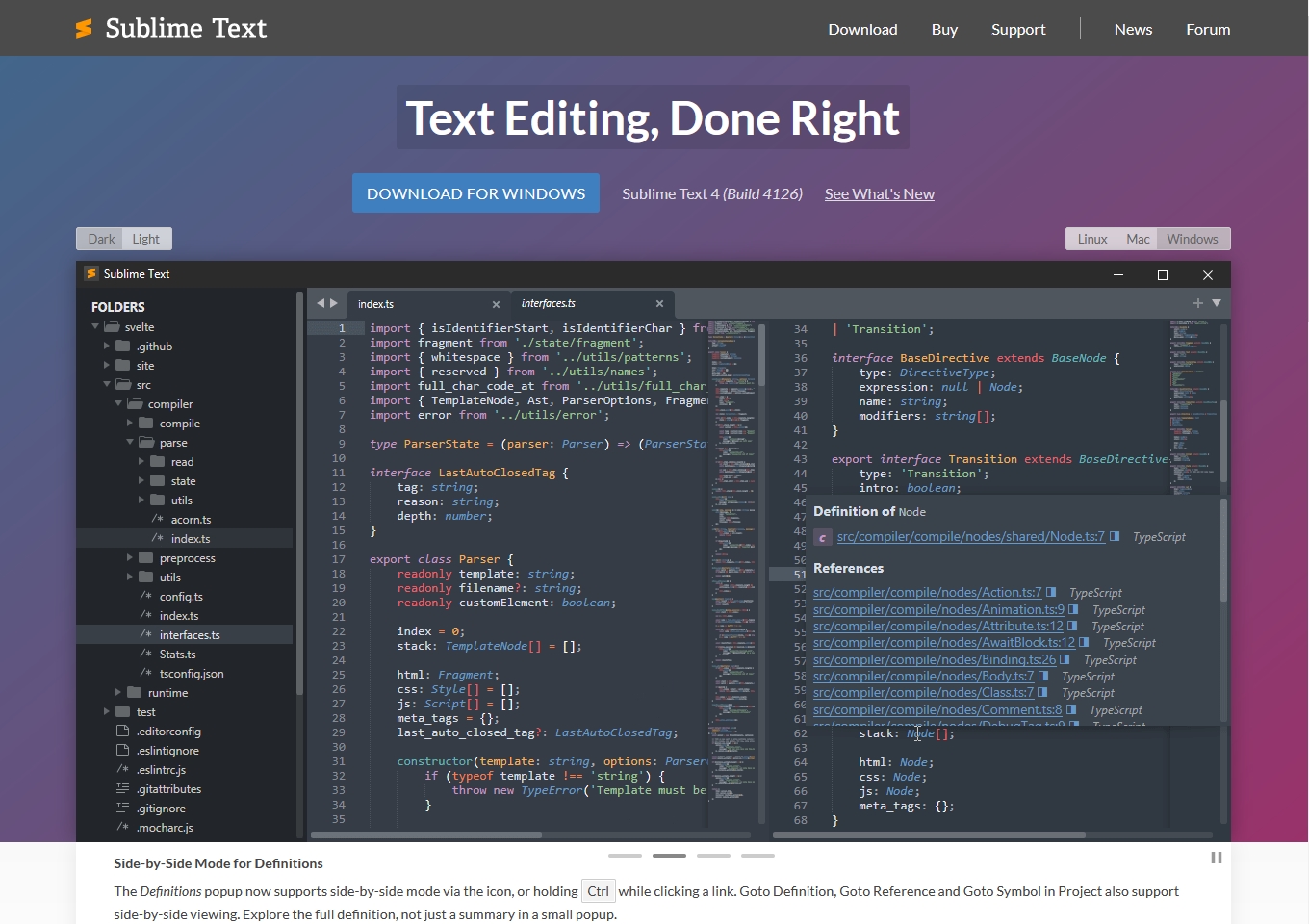
Task: Open the nodes/Binding.ts:26 reference link
Action: (935, 659)
